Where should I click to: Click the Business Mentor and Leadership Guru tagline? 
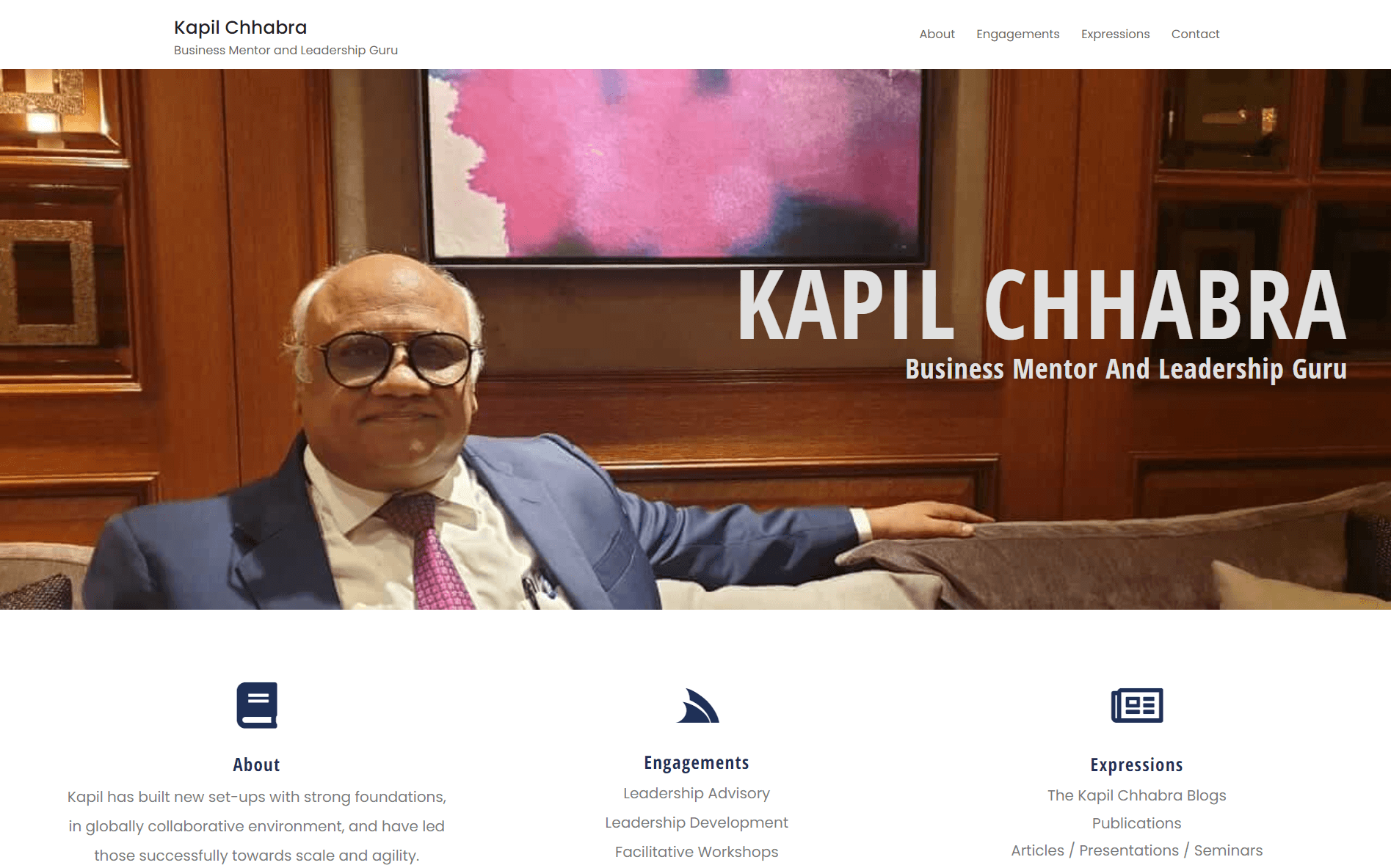click(x=286, y=50)
